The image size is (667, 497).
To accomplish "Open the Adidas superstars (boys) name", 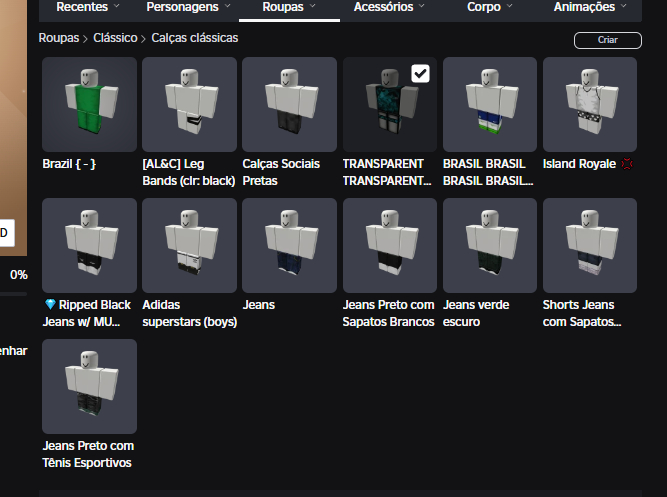I will [x=190, y=313].
